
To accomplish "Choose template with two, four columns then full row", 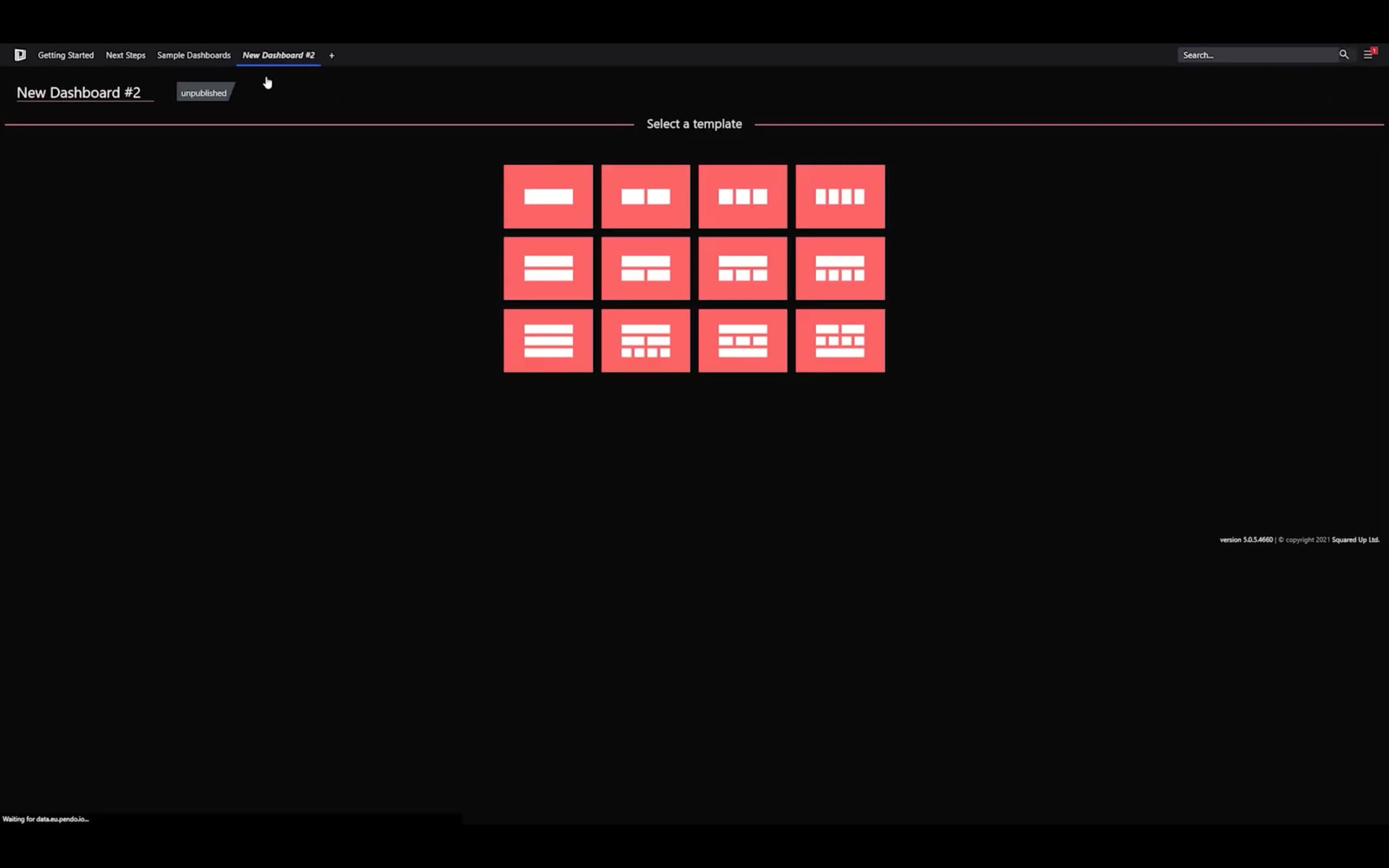I will point(840,341).
